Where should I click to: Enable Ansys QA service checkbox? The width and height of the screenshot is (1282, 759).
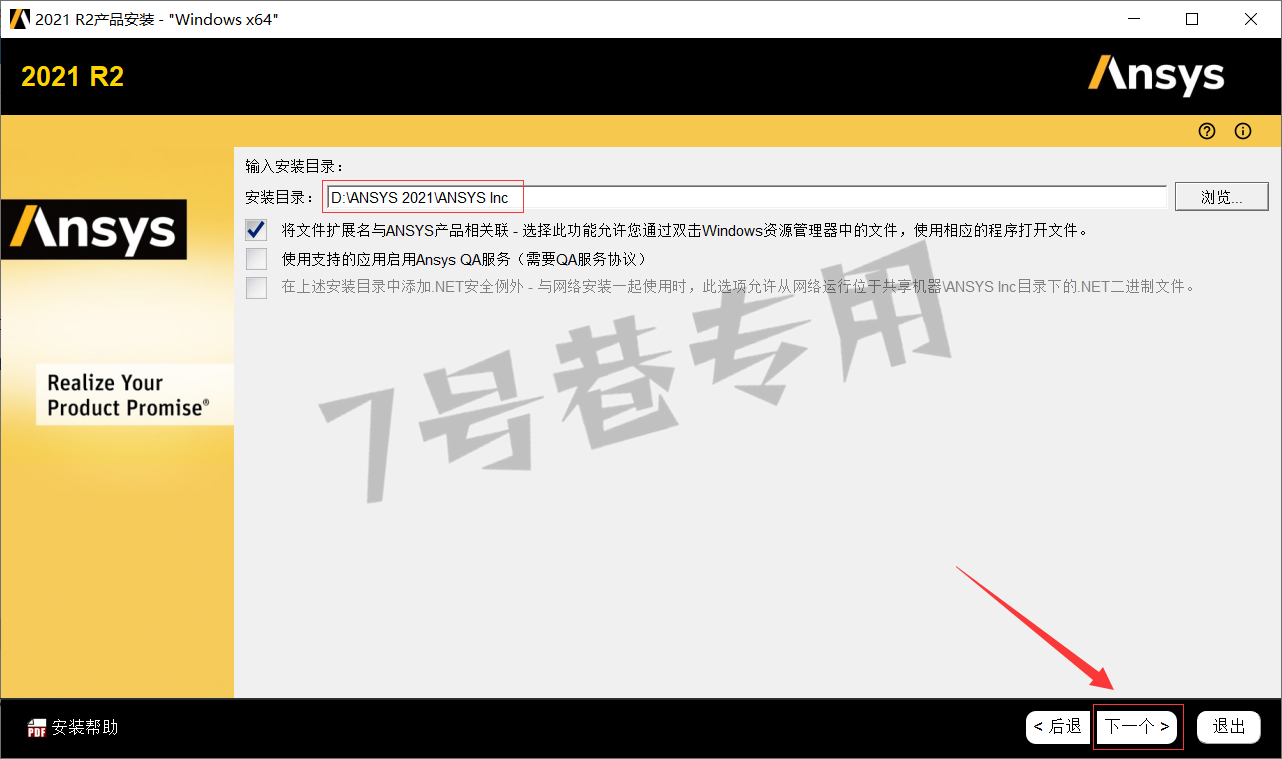tap(257, 259)
